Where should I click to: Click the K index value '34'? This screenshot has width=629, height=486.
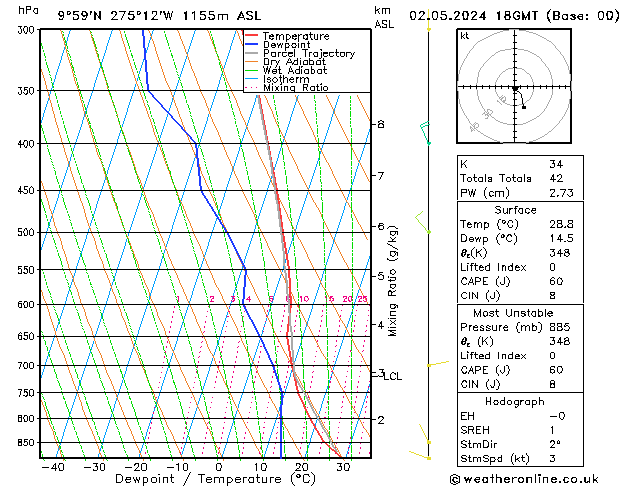556,164
